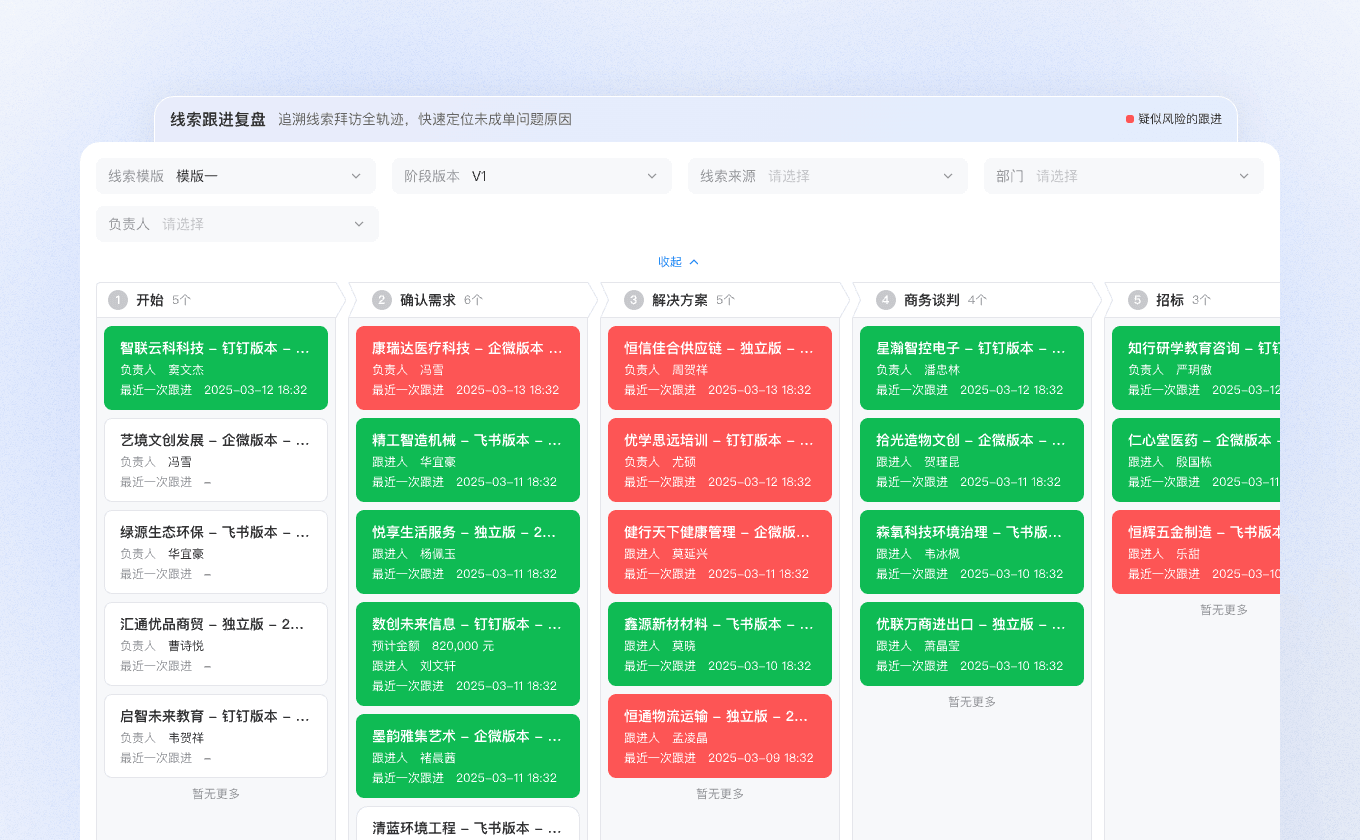Screen dimensions: 1360x840
Task: Open the 线索模版 dropdown
Action: point(236,176)
